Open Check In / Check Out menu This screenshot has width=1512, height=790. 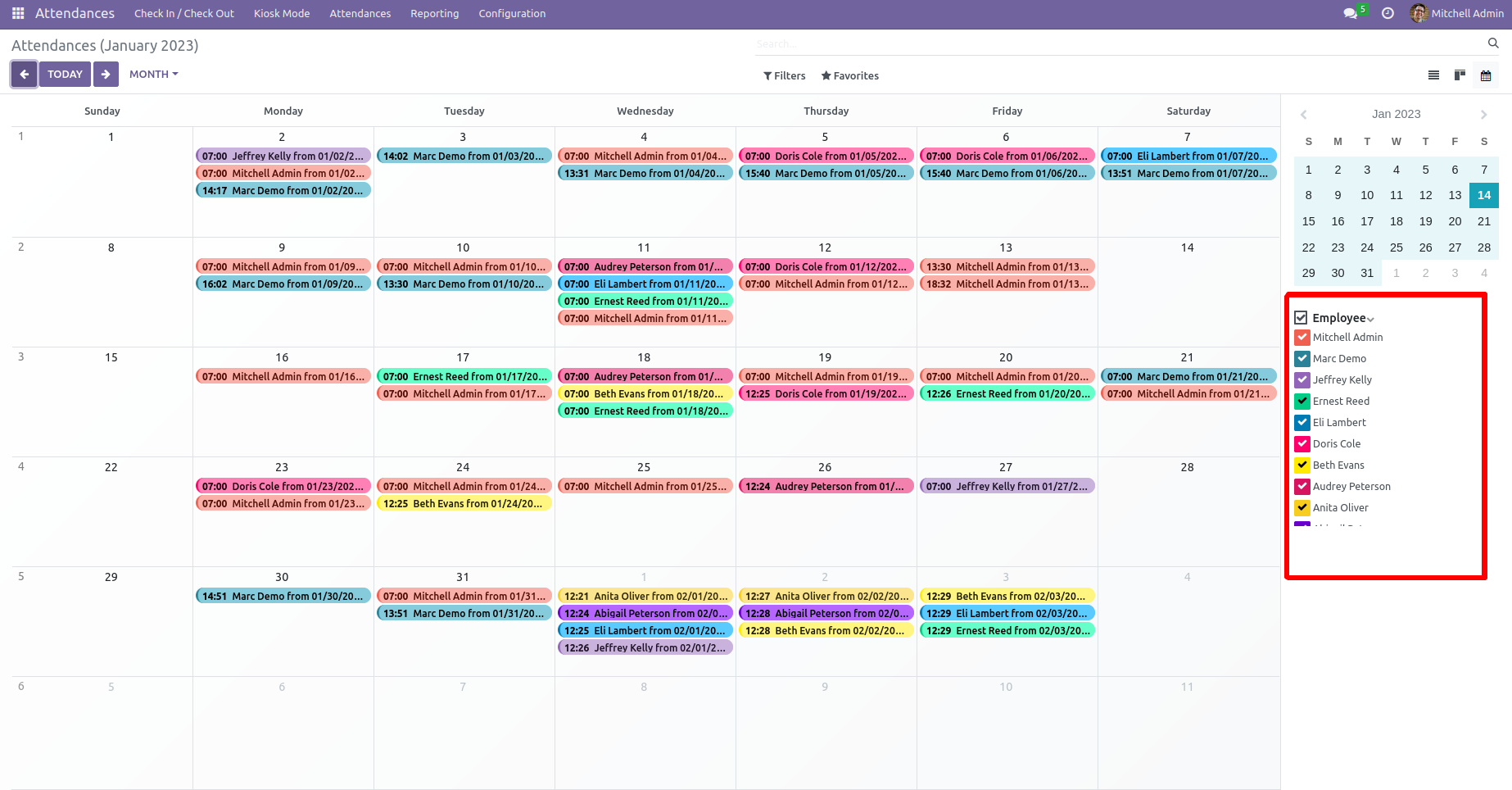point(184,13)
